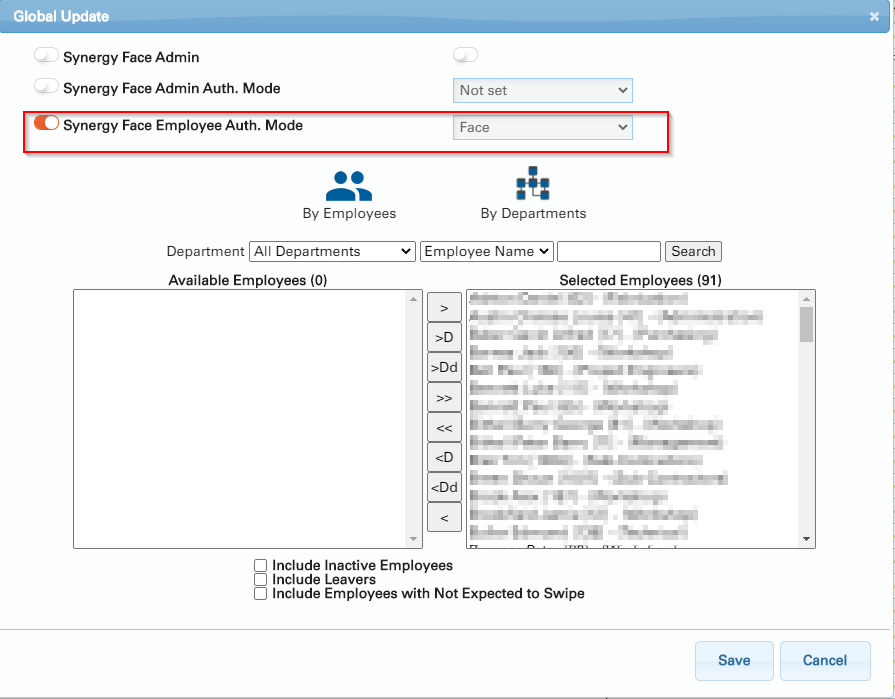Image resolution: width=895 pixels, height=699 pixels.
Task: Click the >D move button
Action: tap(444, 337)
